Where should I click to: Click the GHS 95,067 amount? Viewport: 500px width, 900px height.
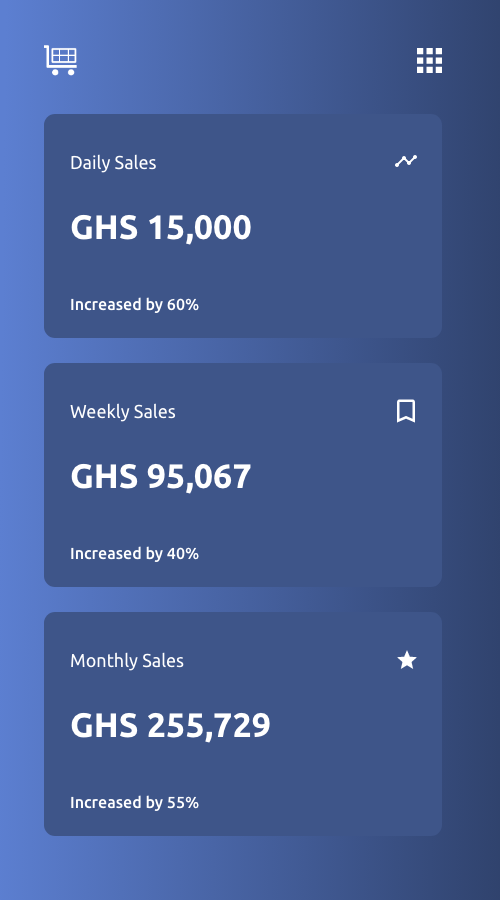pos(161,476)
